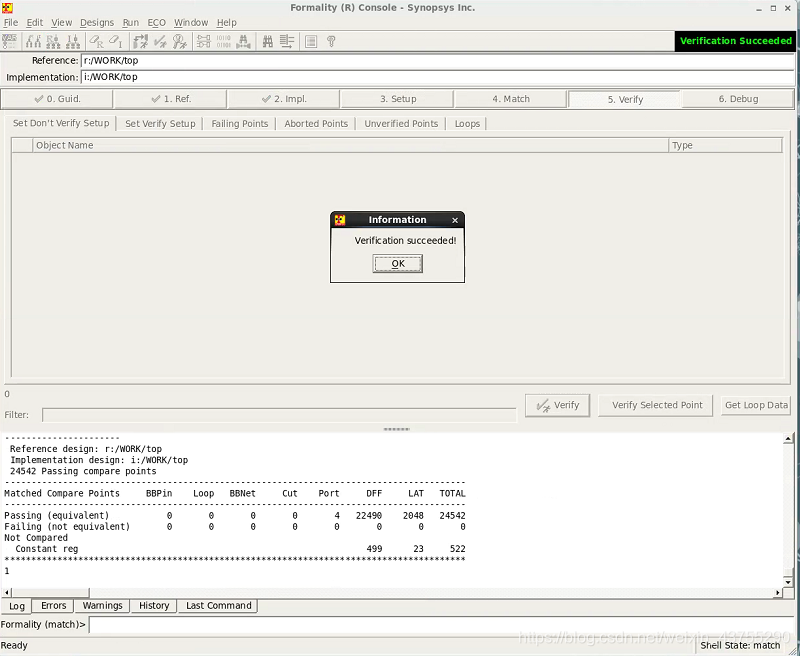Go to the 6. Debug step tab
The image size is (800, 656).
[738, 99]
